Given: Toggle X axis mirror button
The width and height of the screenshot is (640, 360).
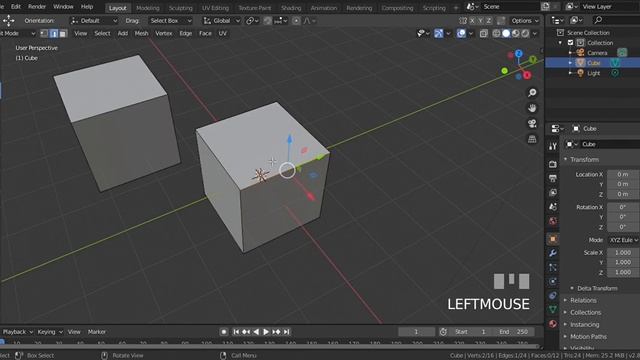Looking at the screenshot, I should (472, 20).
